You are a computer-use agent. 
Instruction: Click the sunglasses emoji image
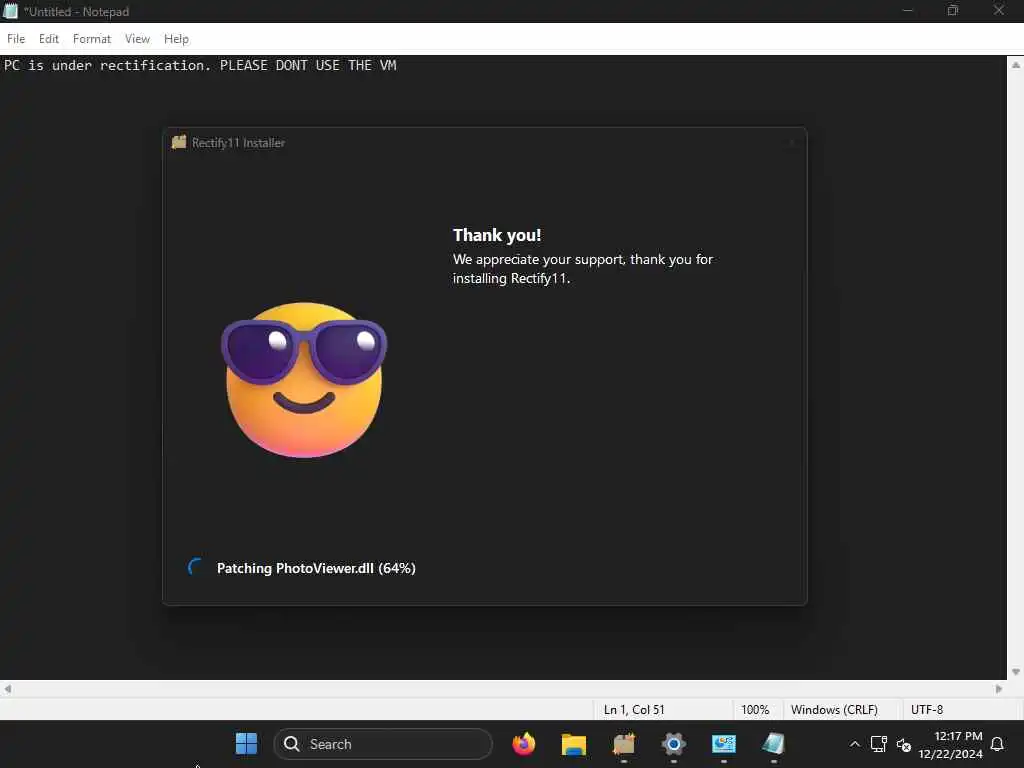click(304, 379)
